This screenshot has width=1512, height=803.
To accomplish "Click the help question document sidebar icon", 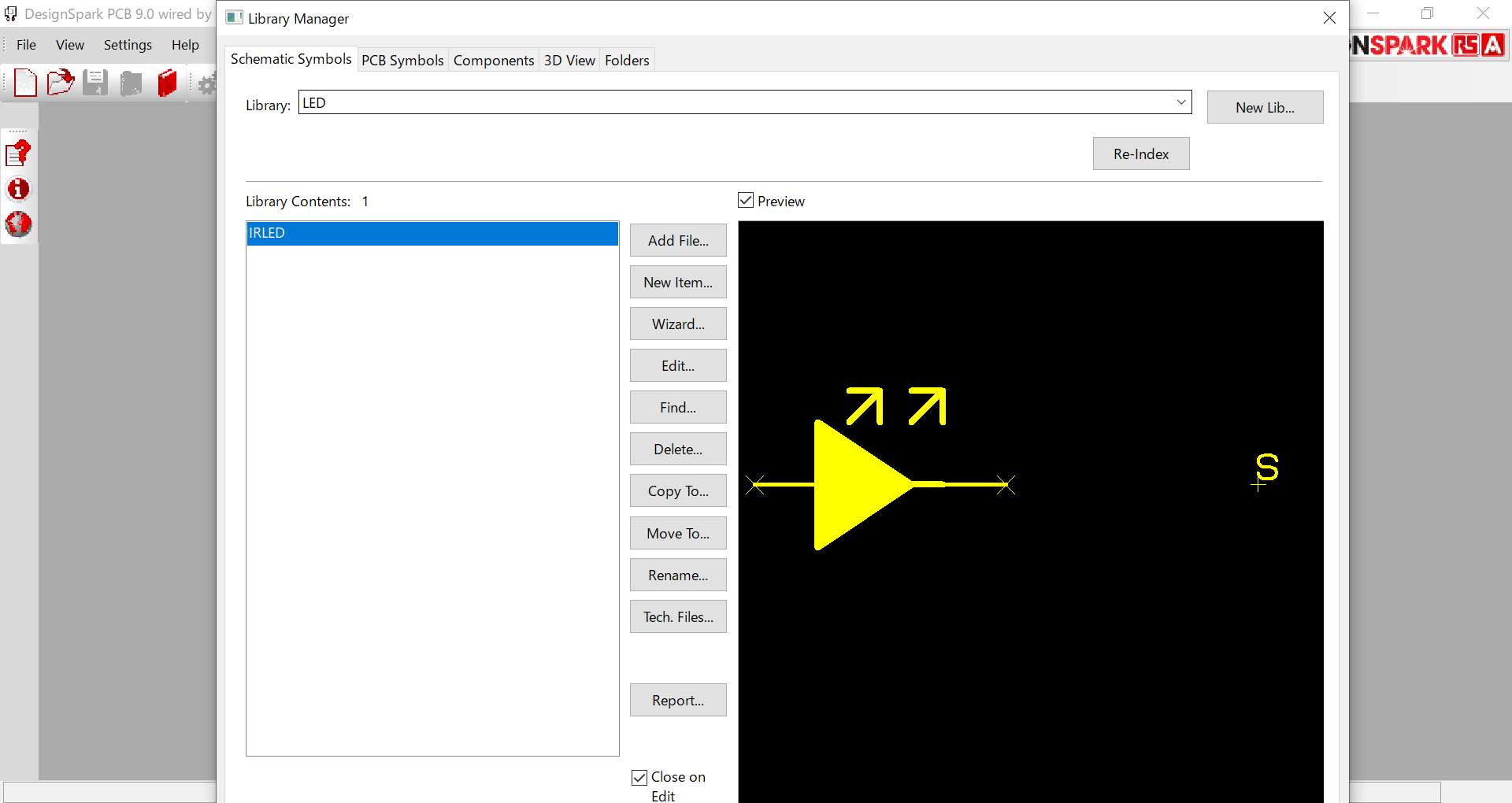I will pyautogui.click(x=18, y=154).
